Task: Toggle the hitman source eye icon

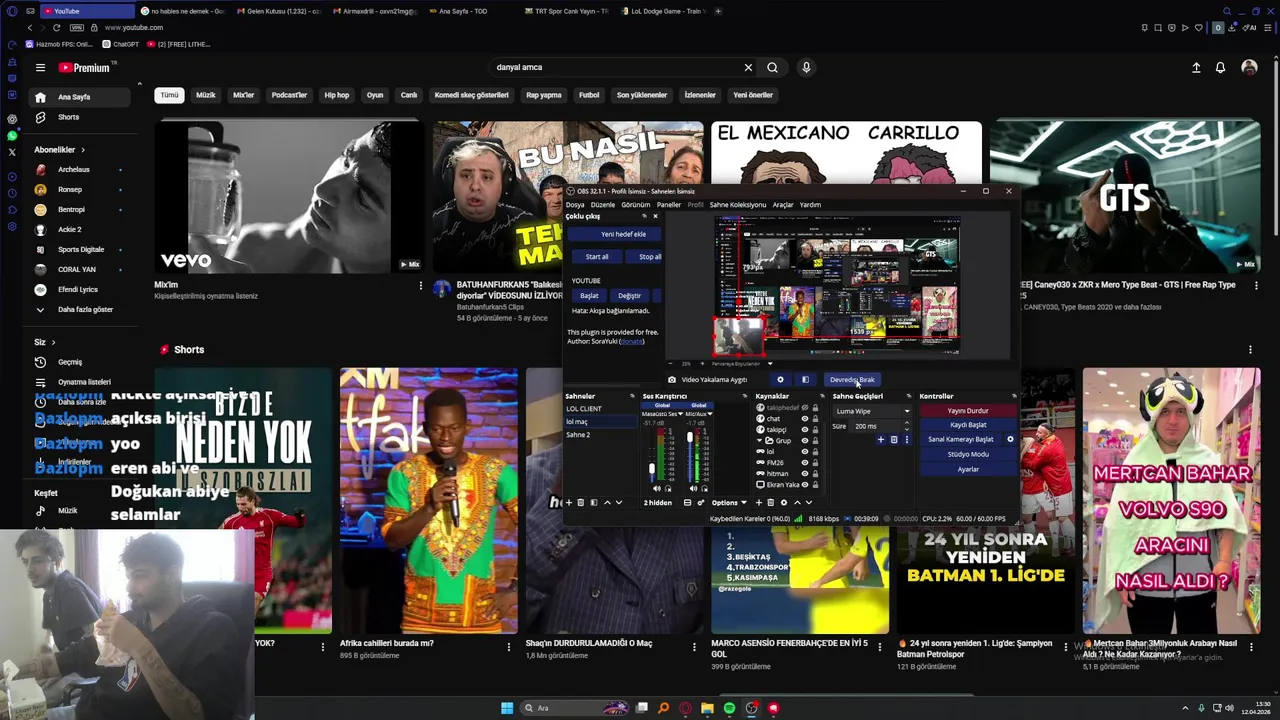Action: [x=805, y=473]
